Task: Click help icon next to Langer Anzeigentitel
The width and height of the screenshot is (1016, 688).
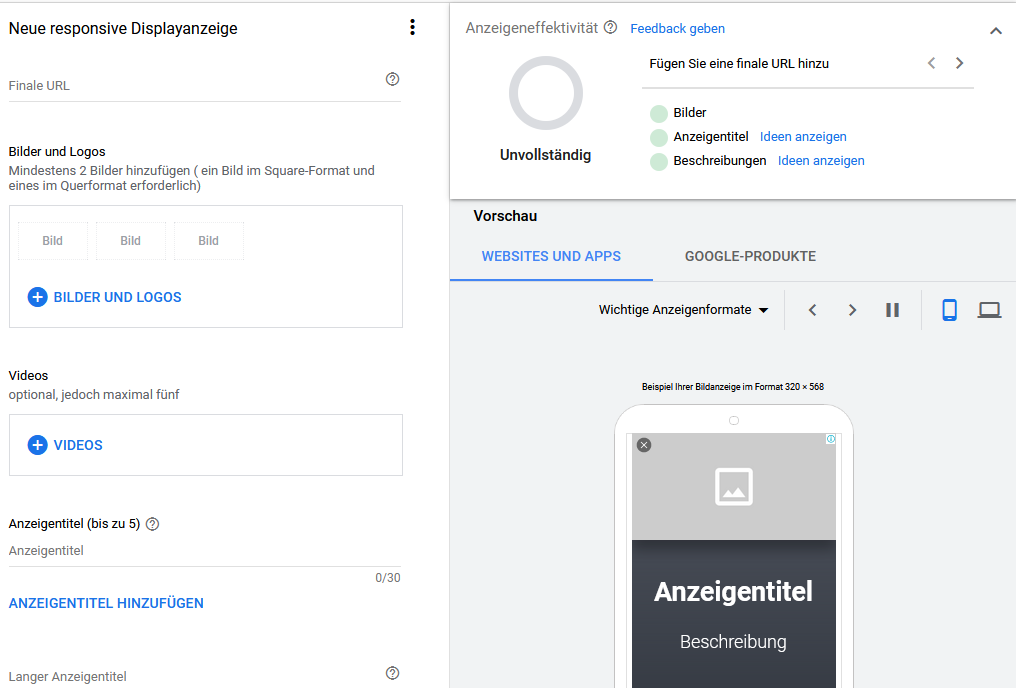Action: pyautogui.click(x=392, y=673)
